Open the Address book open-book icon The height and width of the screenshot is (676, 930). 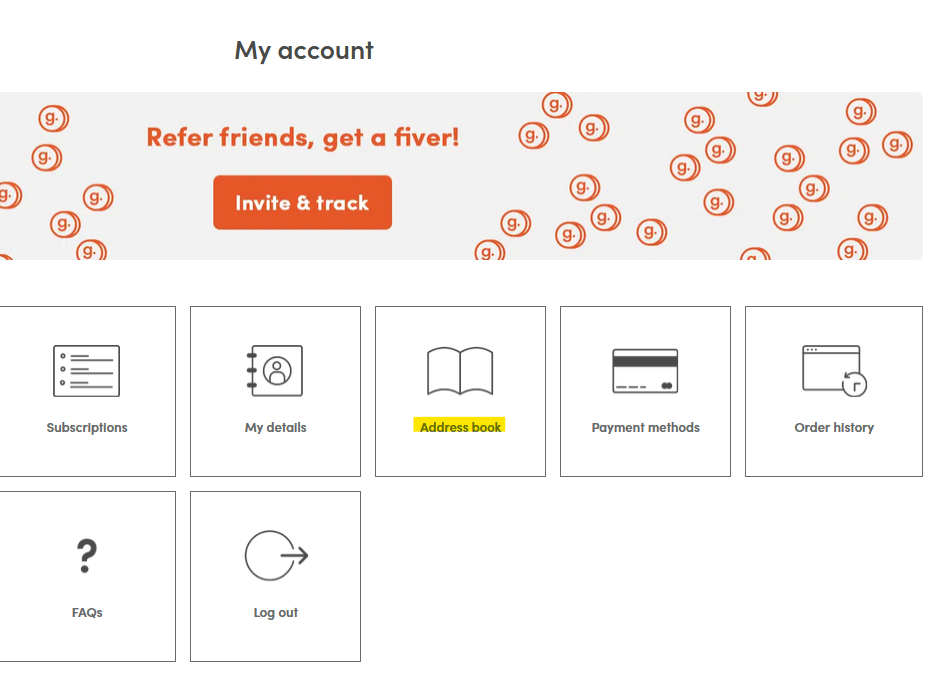coord(460,371)
